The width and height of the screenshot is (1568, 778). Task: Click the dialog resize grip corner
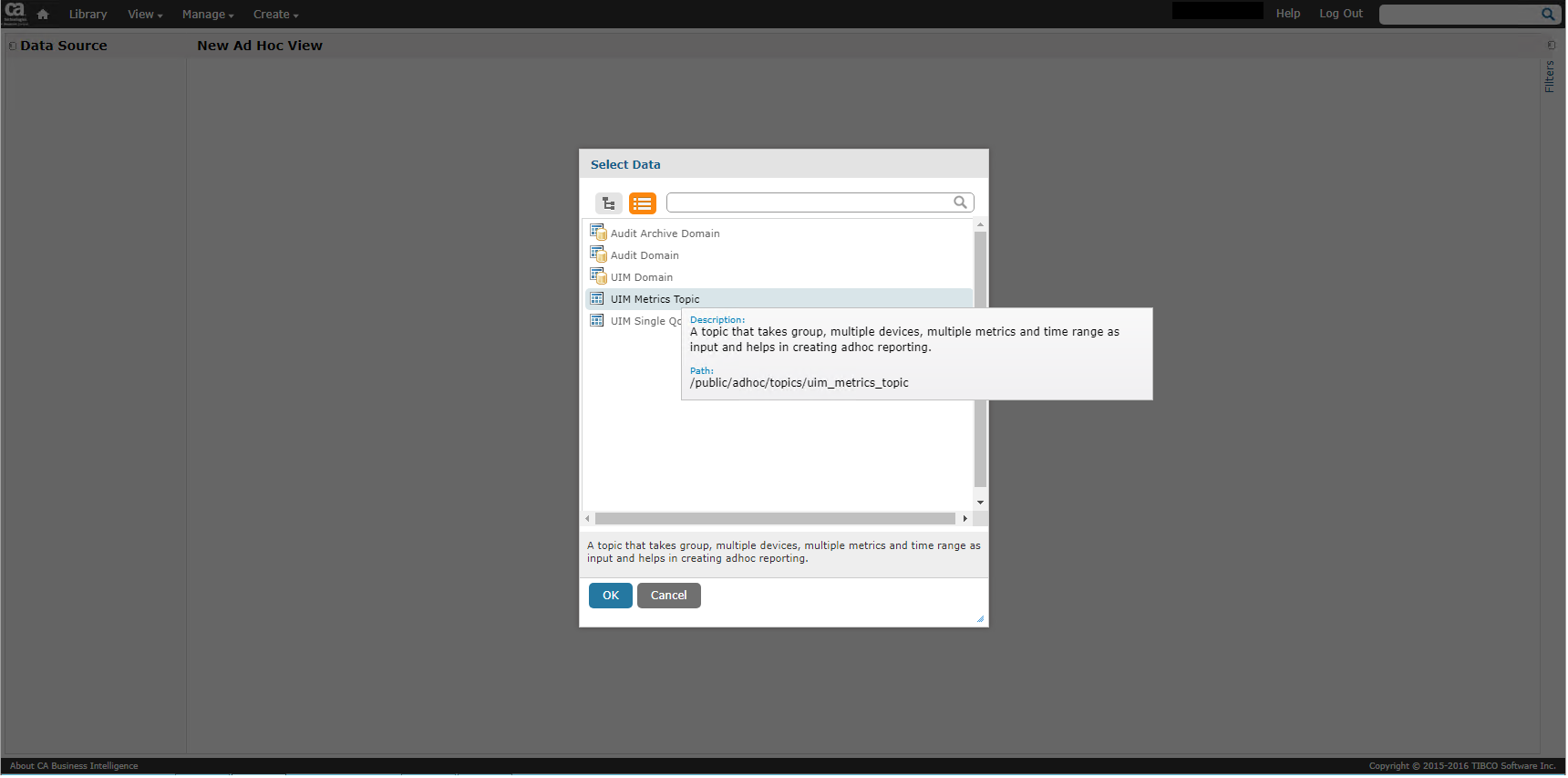981,619
